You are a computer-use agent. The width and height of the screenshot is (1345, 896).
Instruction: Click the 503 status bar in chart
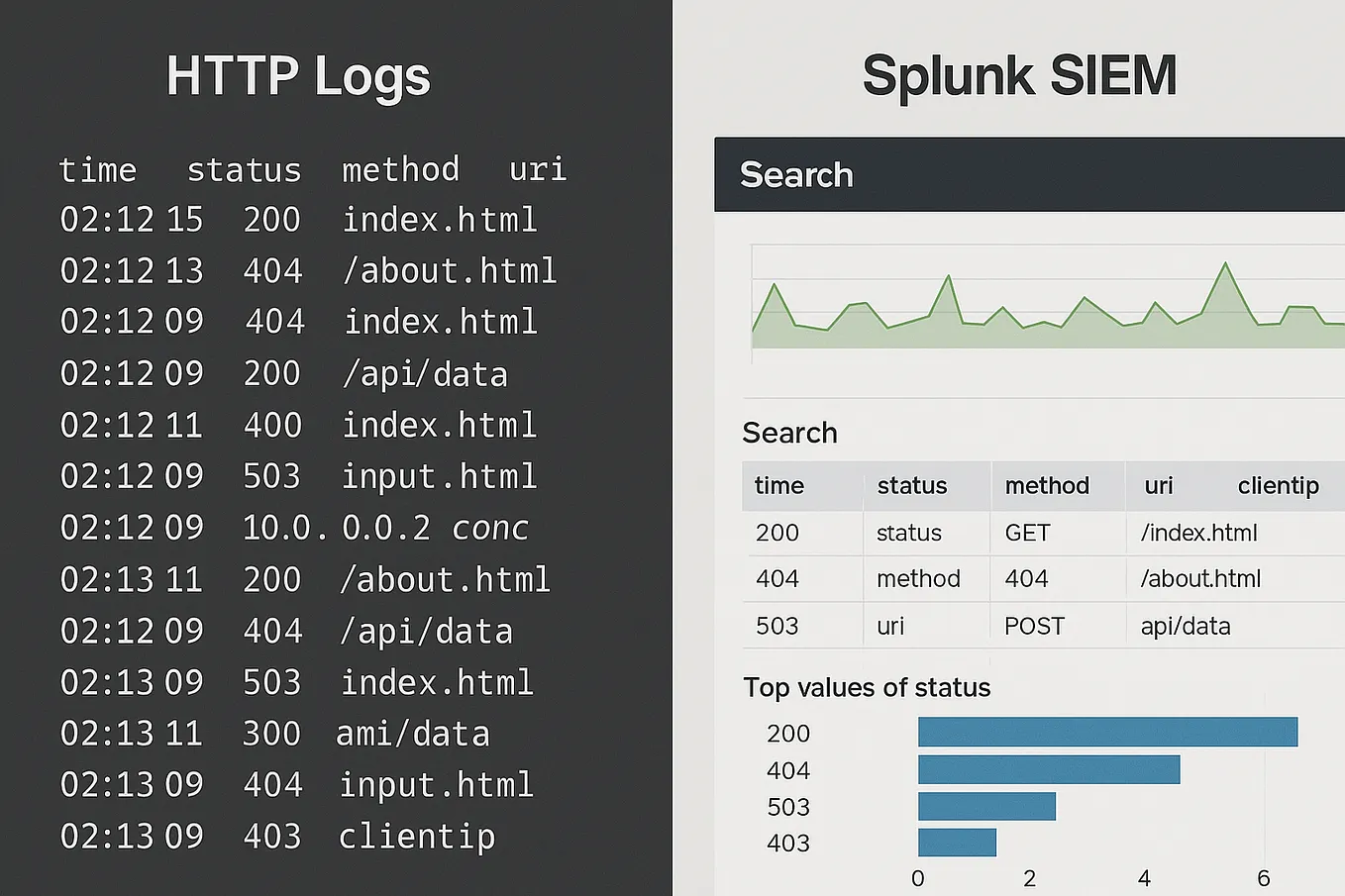986,806
